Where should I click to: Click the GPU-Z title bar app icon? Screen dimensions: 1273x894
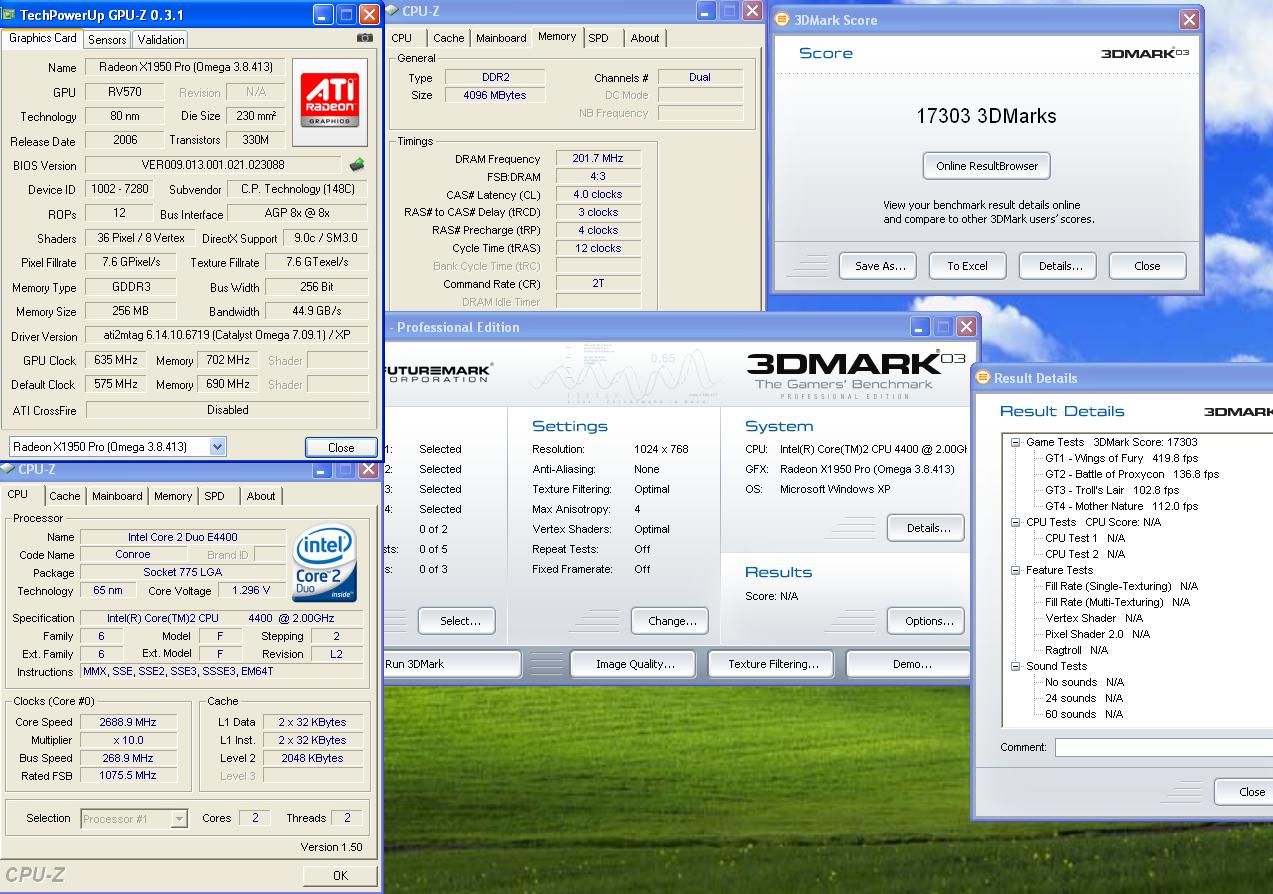pos(10,15)
